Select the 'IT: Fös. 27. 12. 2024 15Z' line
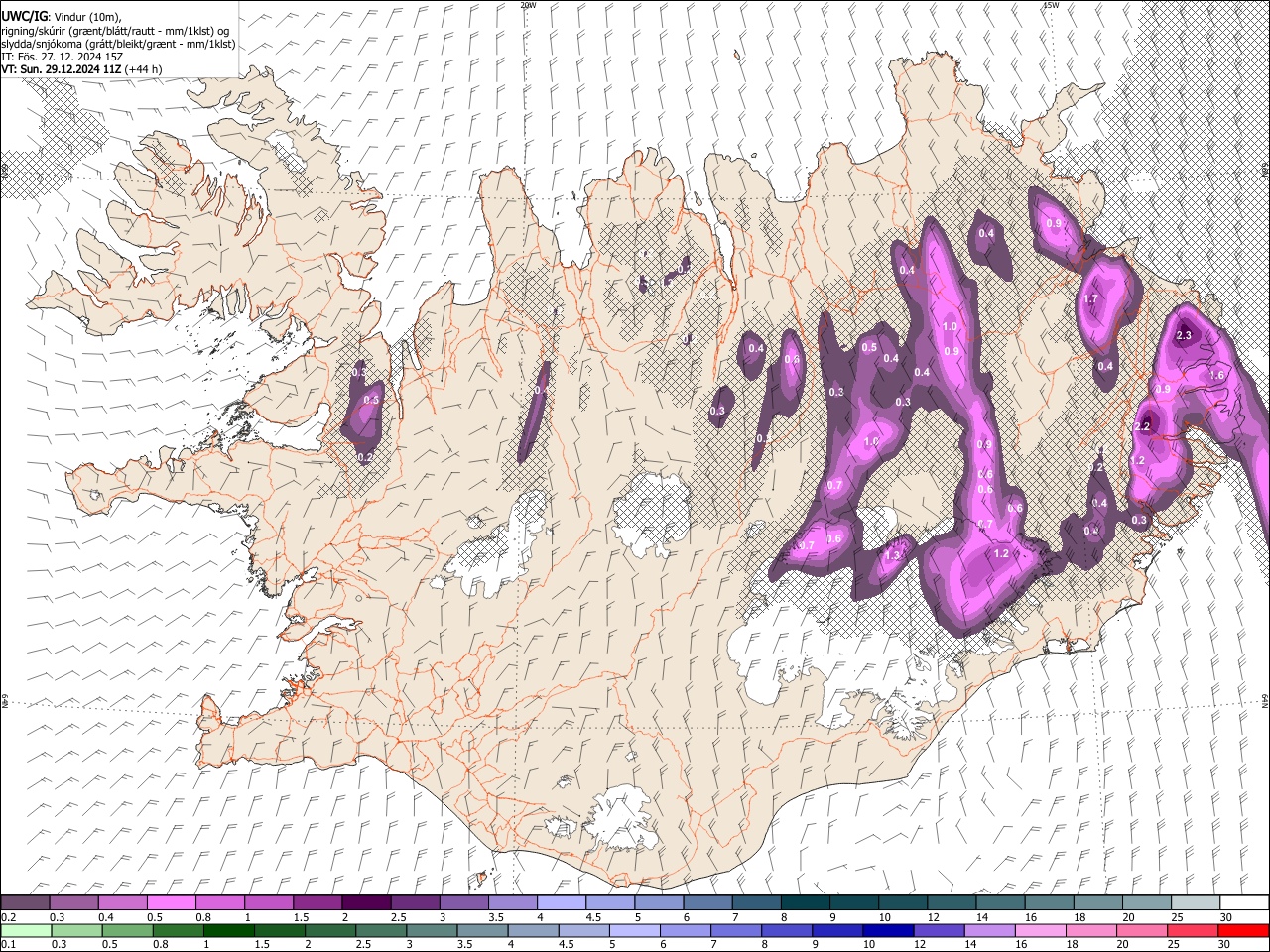 click(x=62, y=57)
